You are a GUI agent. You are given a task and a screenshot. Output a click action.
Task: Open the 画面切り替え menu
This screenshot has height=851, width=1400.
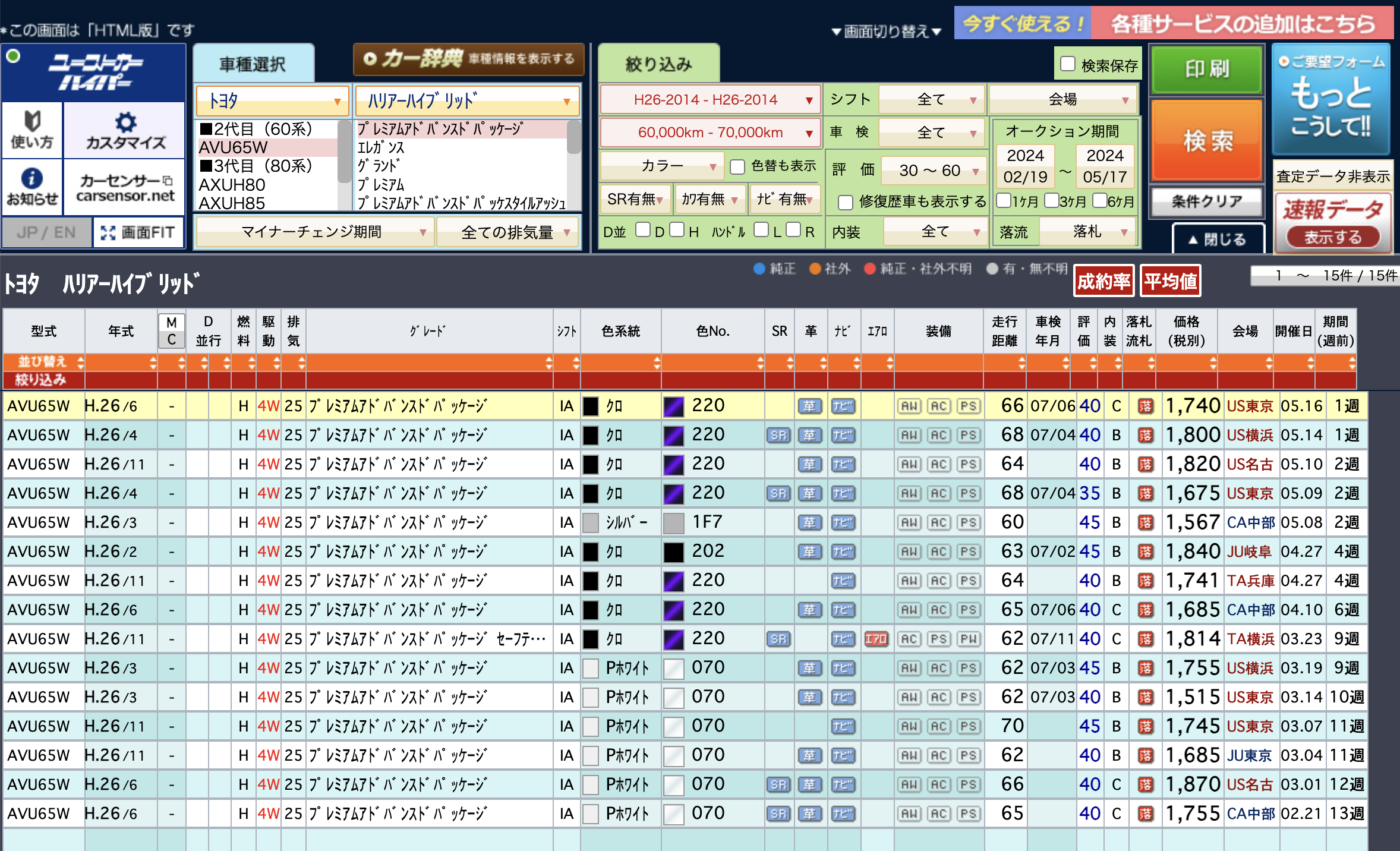click(x=886, y=31)
